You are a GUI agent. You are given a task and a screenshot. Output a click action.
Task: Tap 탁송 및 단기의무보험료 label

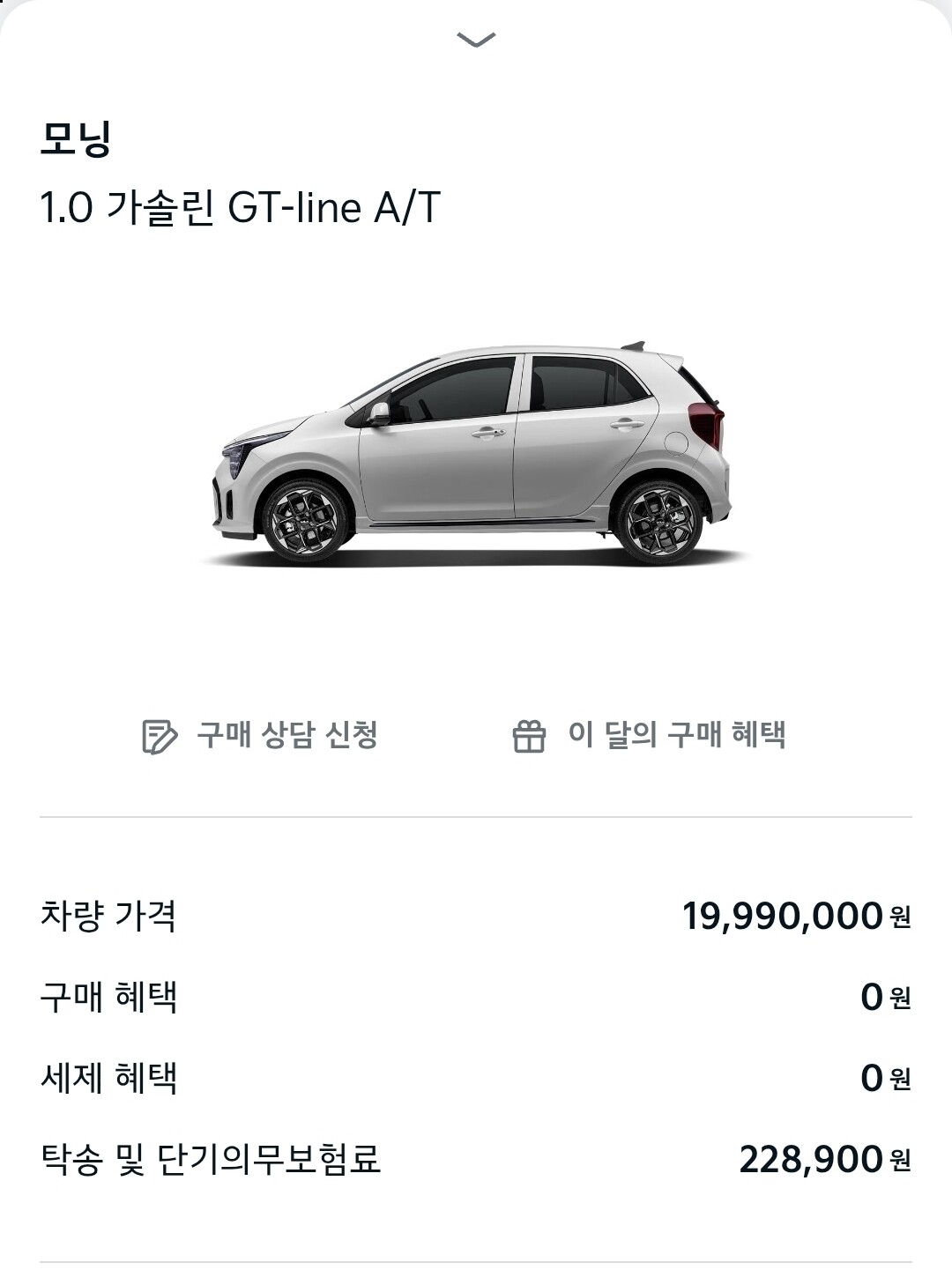(x=210, y=1159)
